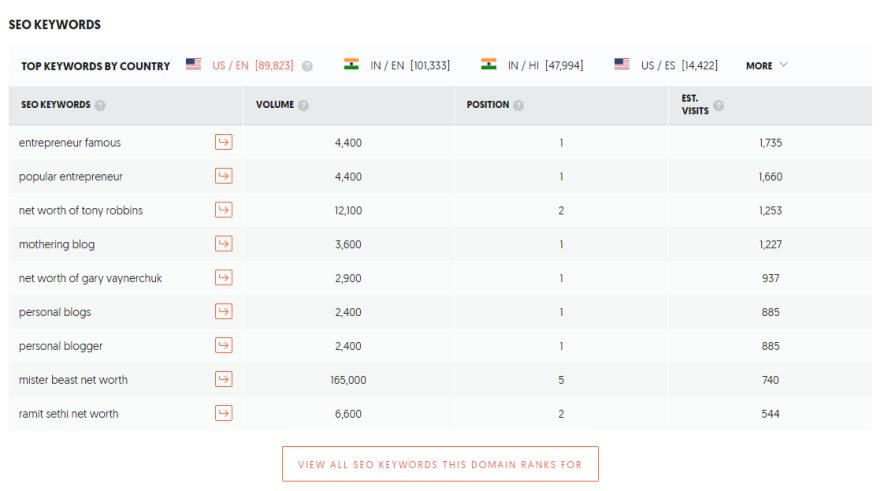Switch to US / EN keywords tab
This screenshot has width=884, height=491.
239,65
